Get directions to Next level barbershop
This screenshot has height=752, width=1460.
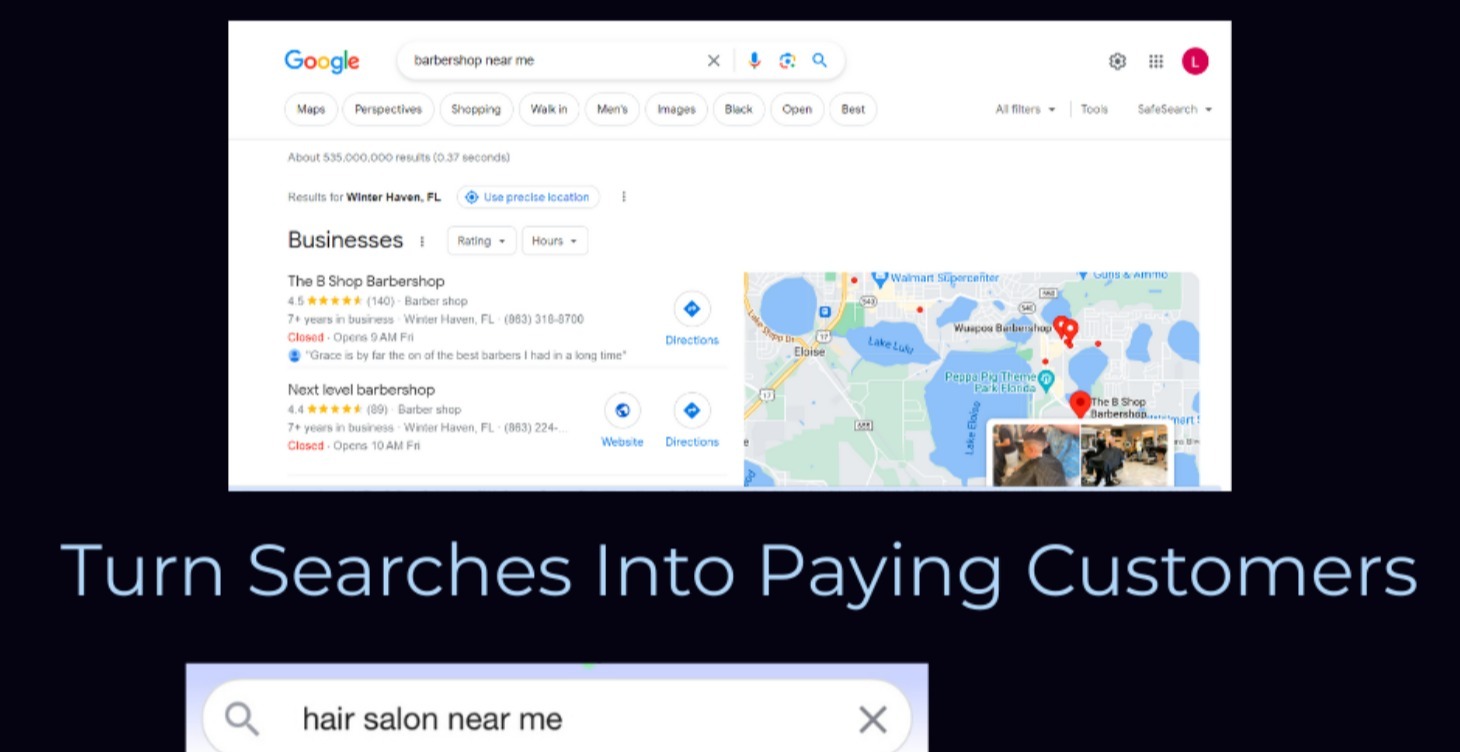pyautogui.click(x=692, y=421)
